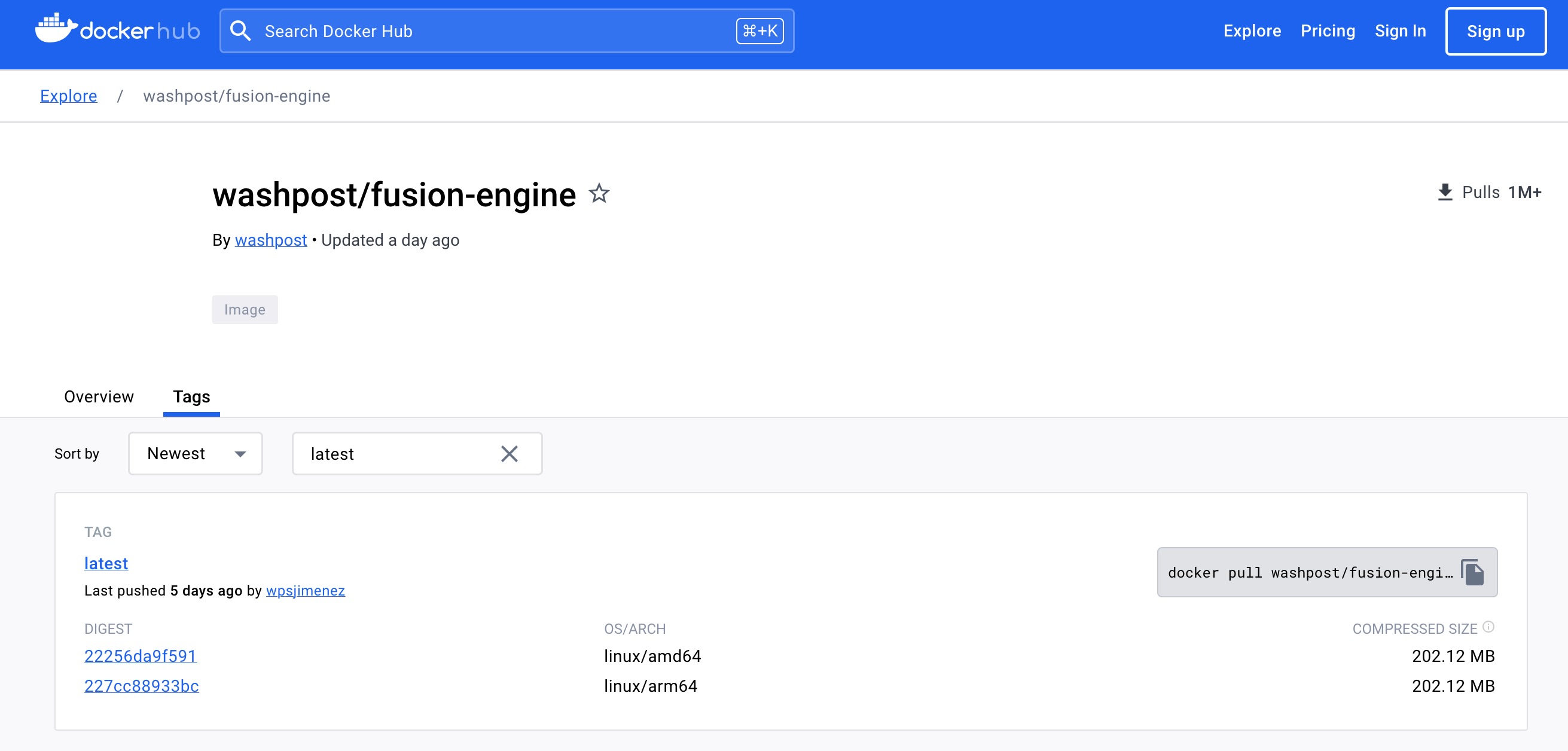Click the DIGEST column header
The image size is (1568, 751).
point(108,628)
